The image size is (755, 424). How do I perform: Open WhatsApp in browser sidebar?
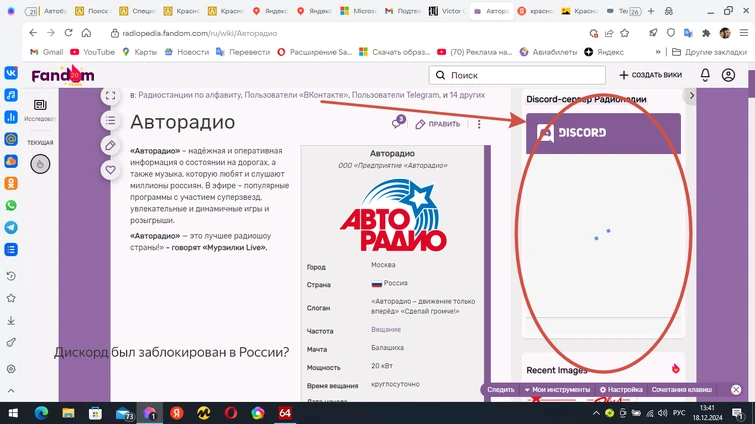pos(11,206)
